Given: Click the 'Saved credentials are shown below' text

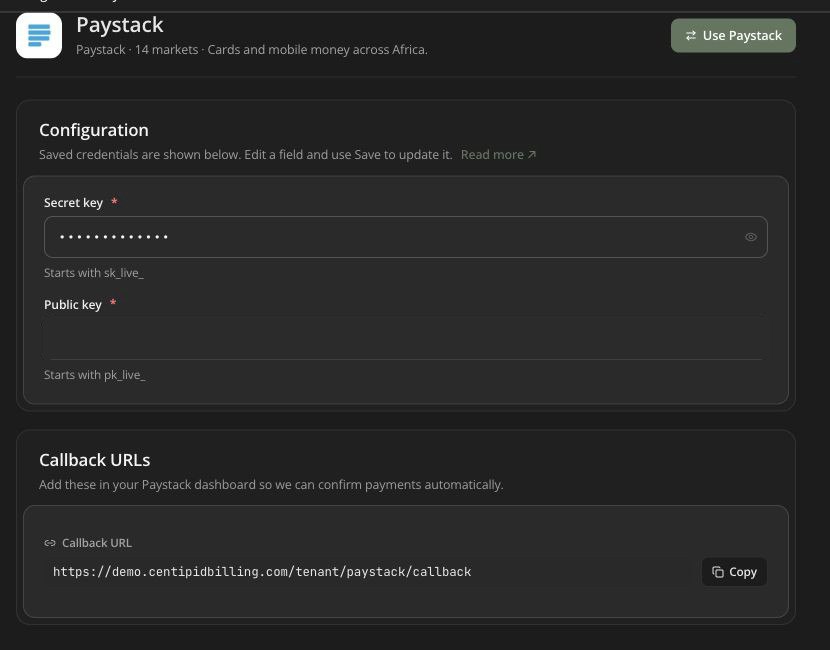Looking at the screenshot, I should [x=246, y=155].
